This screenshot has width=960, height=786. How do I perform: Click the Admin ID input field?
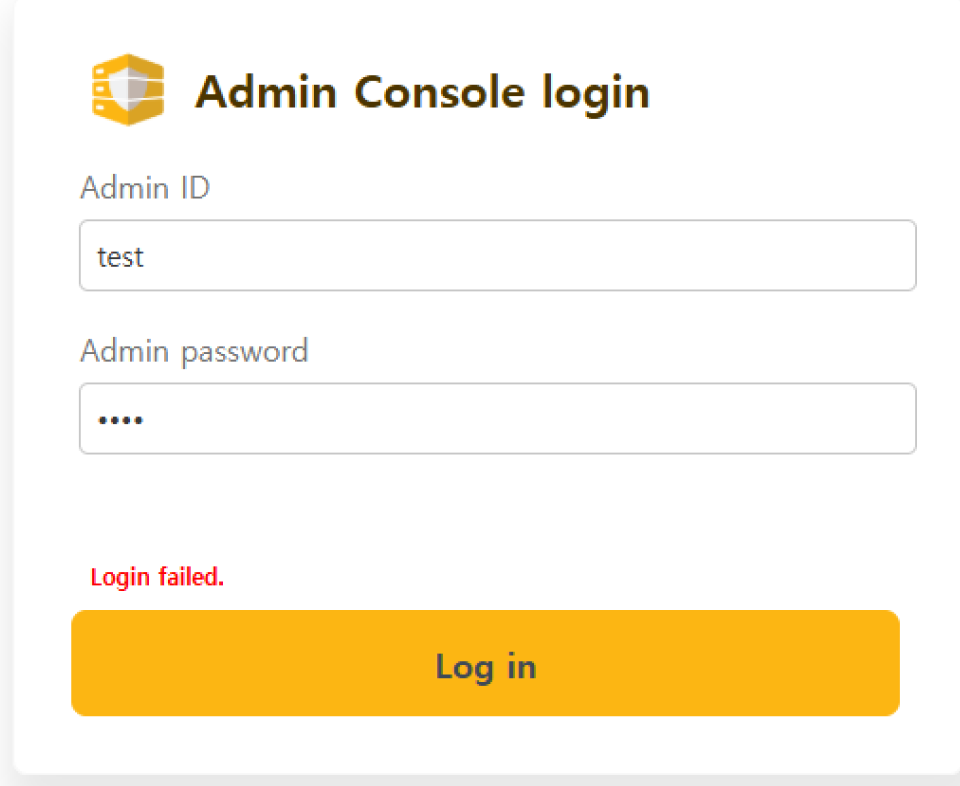pyautogui.click(x=498, y=255)
